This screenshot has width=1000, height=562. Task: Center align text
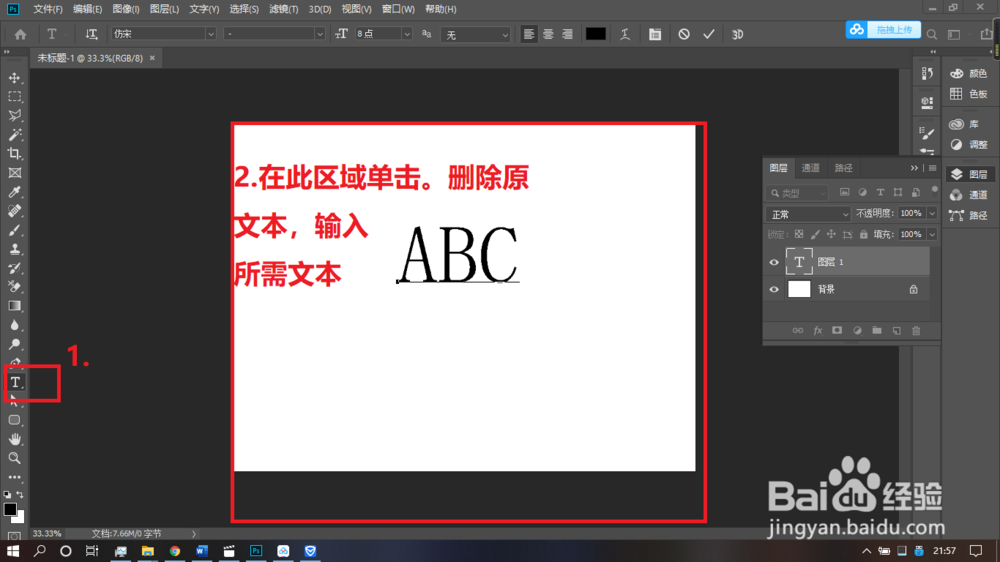click(x=548, y=34)
